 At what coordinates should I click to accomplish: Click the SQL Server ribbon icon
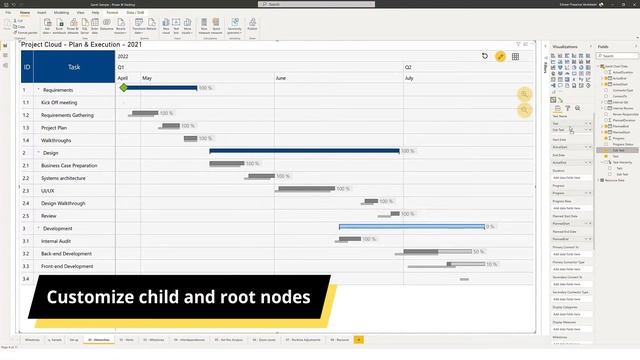coord(84,26)
